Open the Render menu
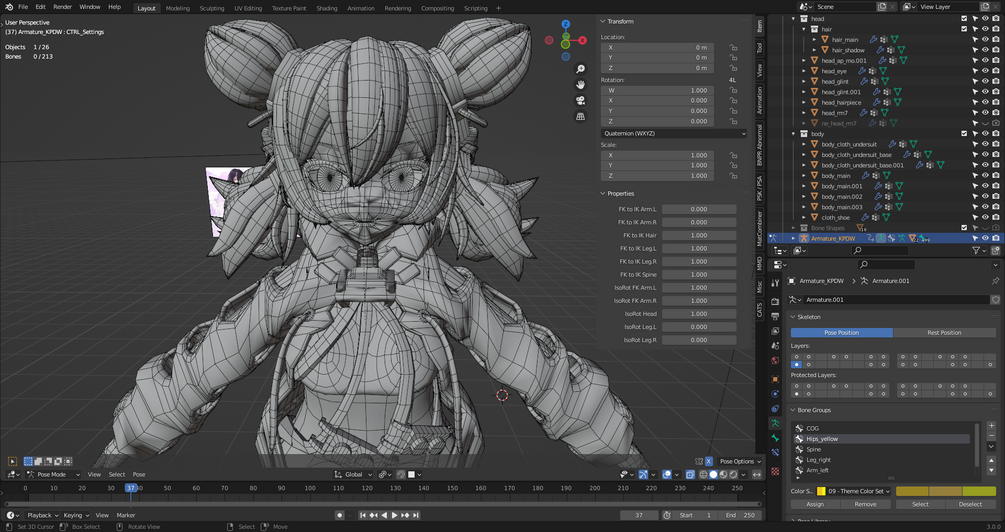Image resolution: width=1005 pixels, height=532 pixels. 62,7
